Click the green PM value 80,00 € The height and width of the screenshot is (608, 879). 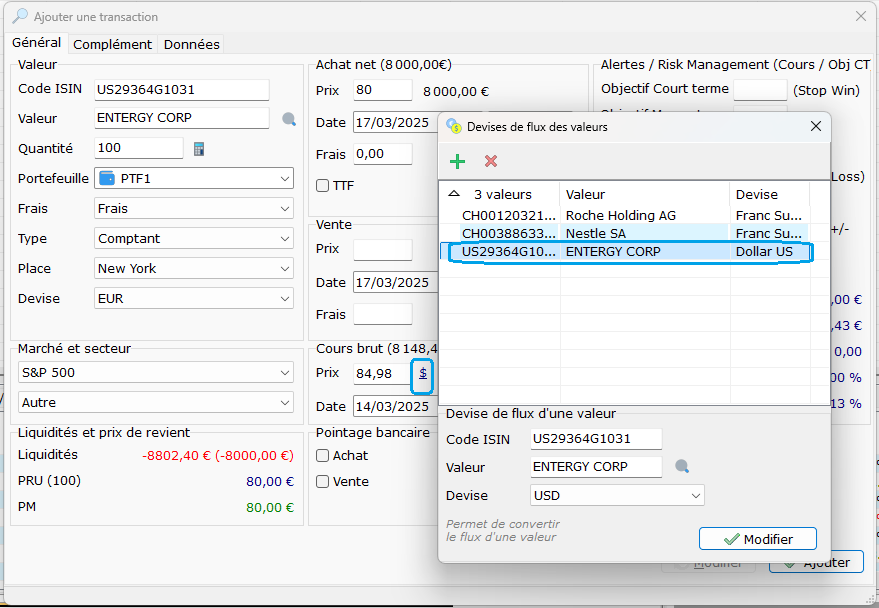[270, 508]
